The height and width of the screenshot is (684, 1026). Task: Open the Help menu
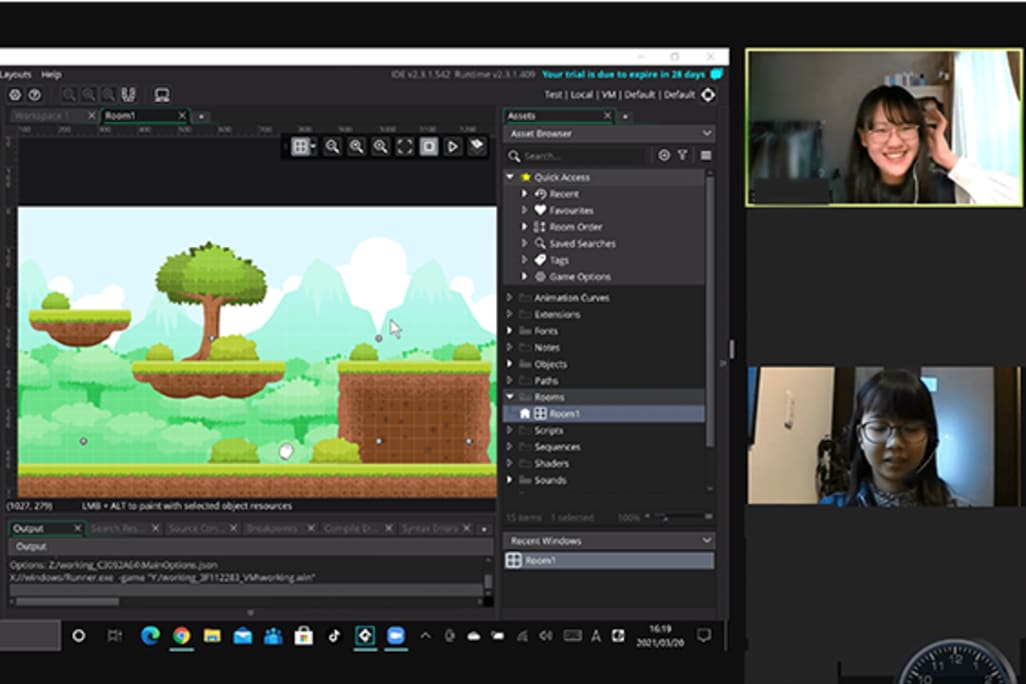click(x=51, y=74)
